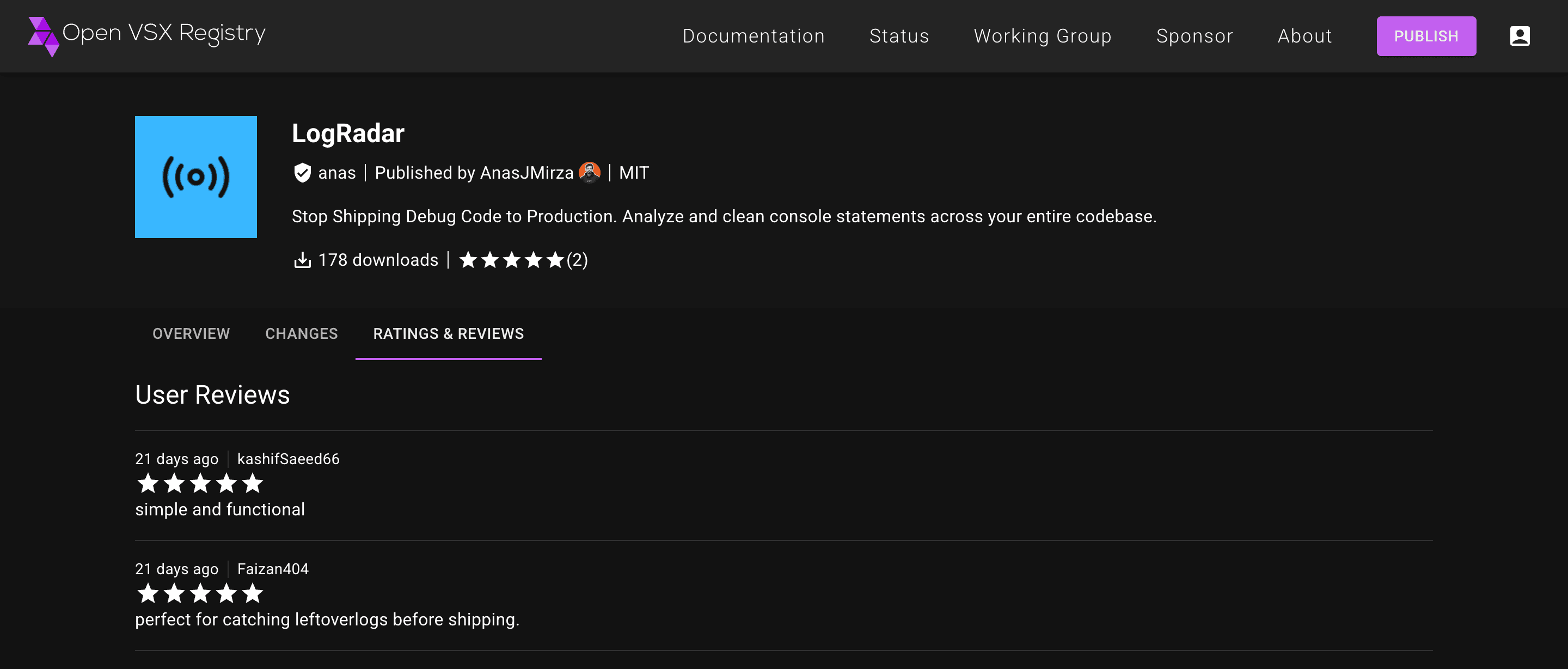Viewport: 1568px width, 669px height.
Task: Open the Status page
Action: point(899,36)
